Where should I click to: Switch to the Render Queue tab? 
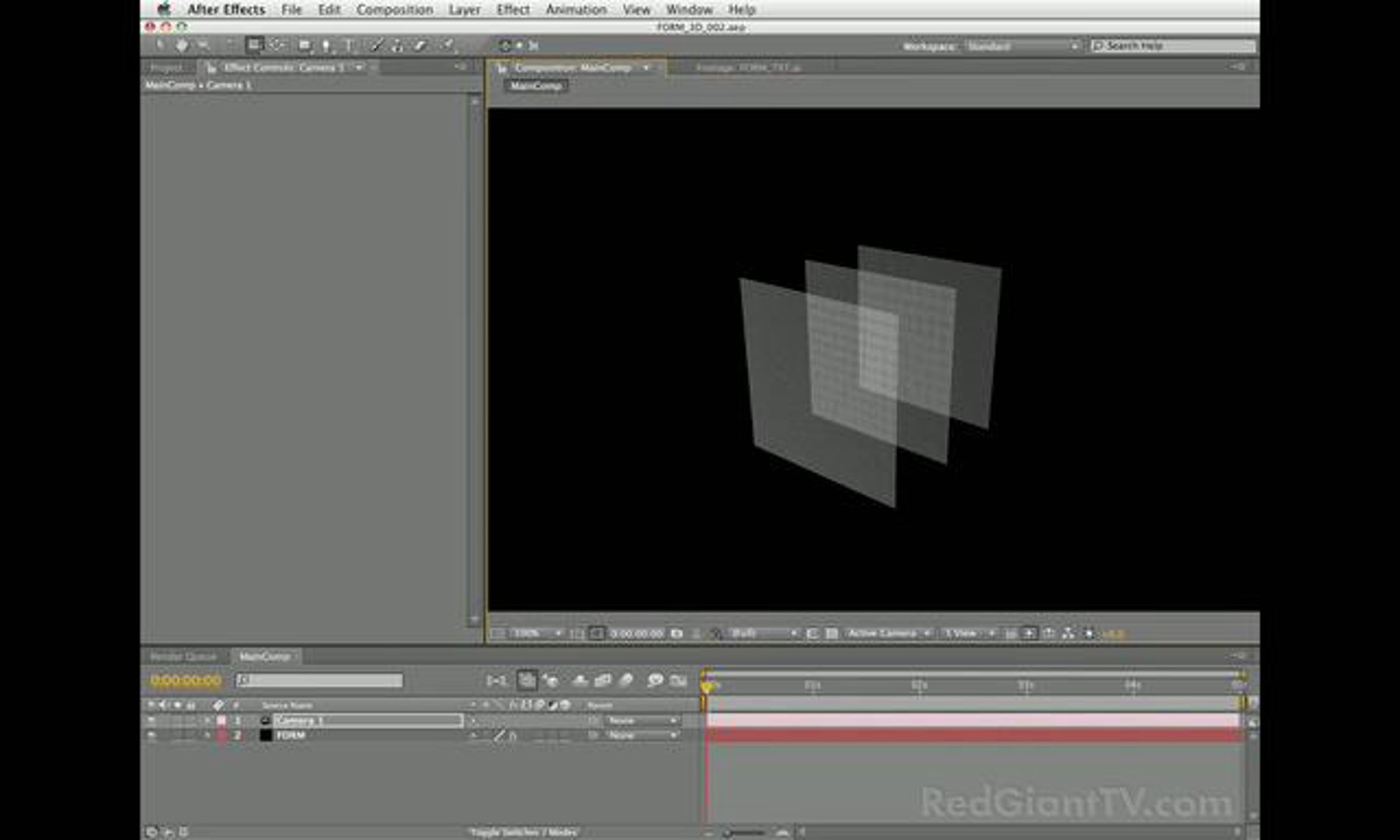coord(183,657)
